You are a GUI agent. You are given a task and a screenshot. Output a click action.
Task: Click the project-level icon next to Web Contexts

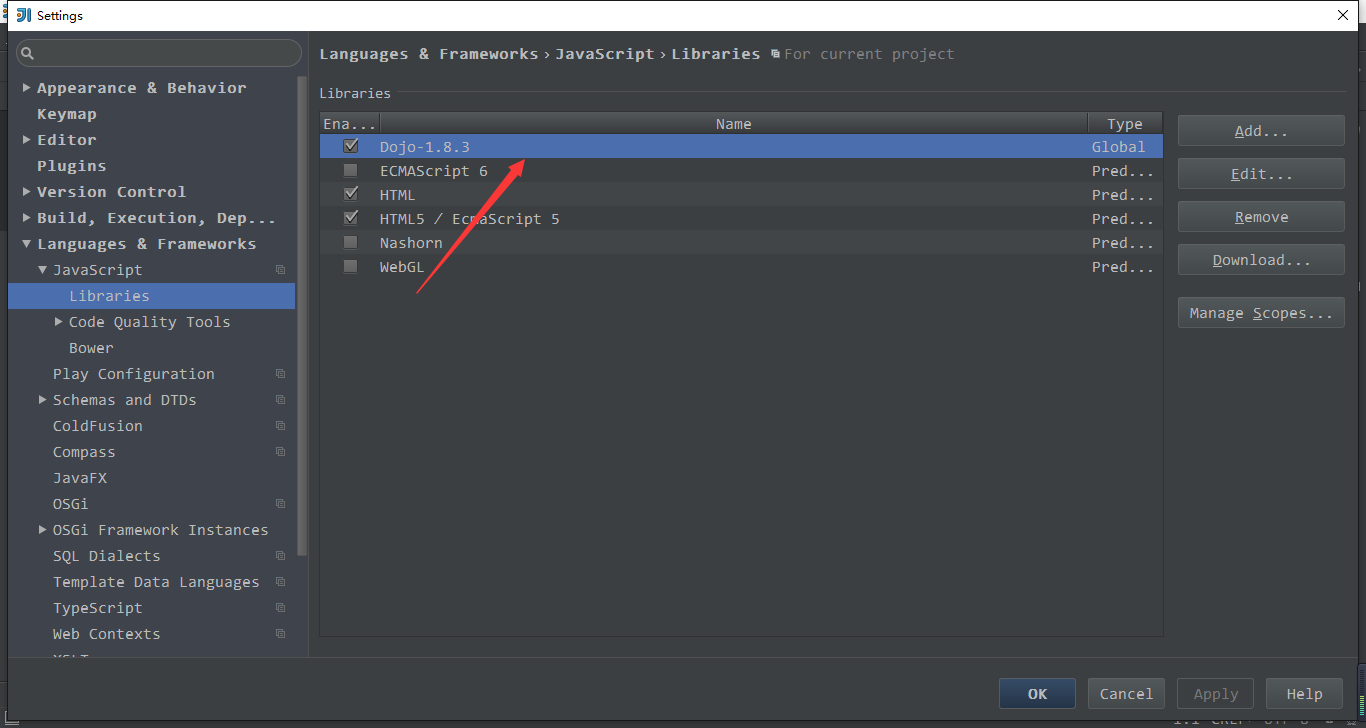click(x=280, y=634)
